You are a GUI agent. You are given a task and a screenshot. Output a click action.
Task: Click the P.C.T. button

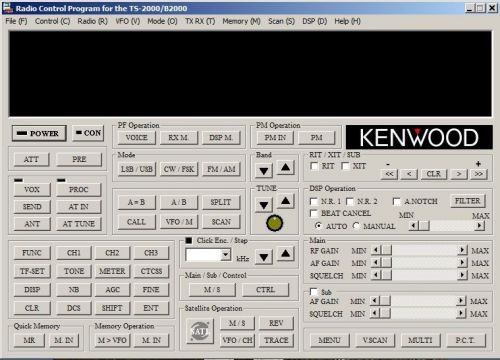point(465,340)
